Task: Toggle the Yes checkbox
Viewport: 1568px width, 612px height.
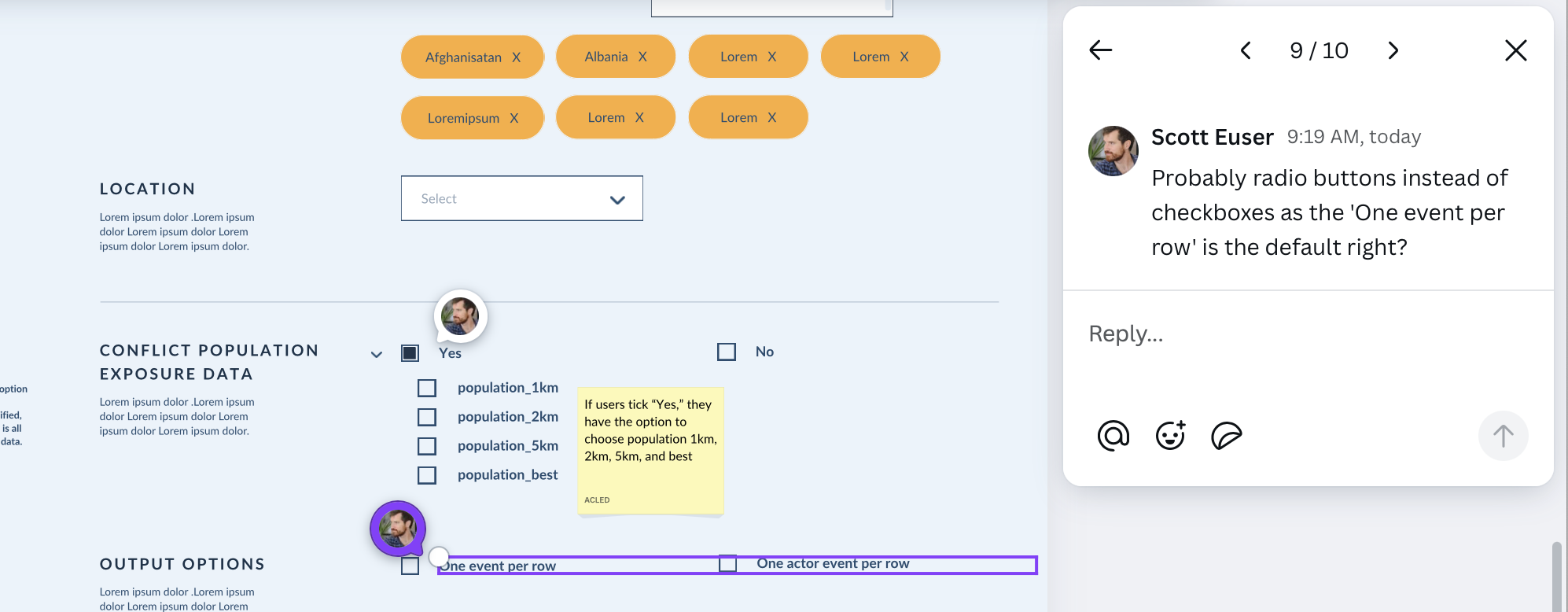Action: [410, 352]
